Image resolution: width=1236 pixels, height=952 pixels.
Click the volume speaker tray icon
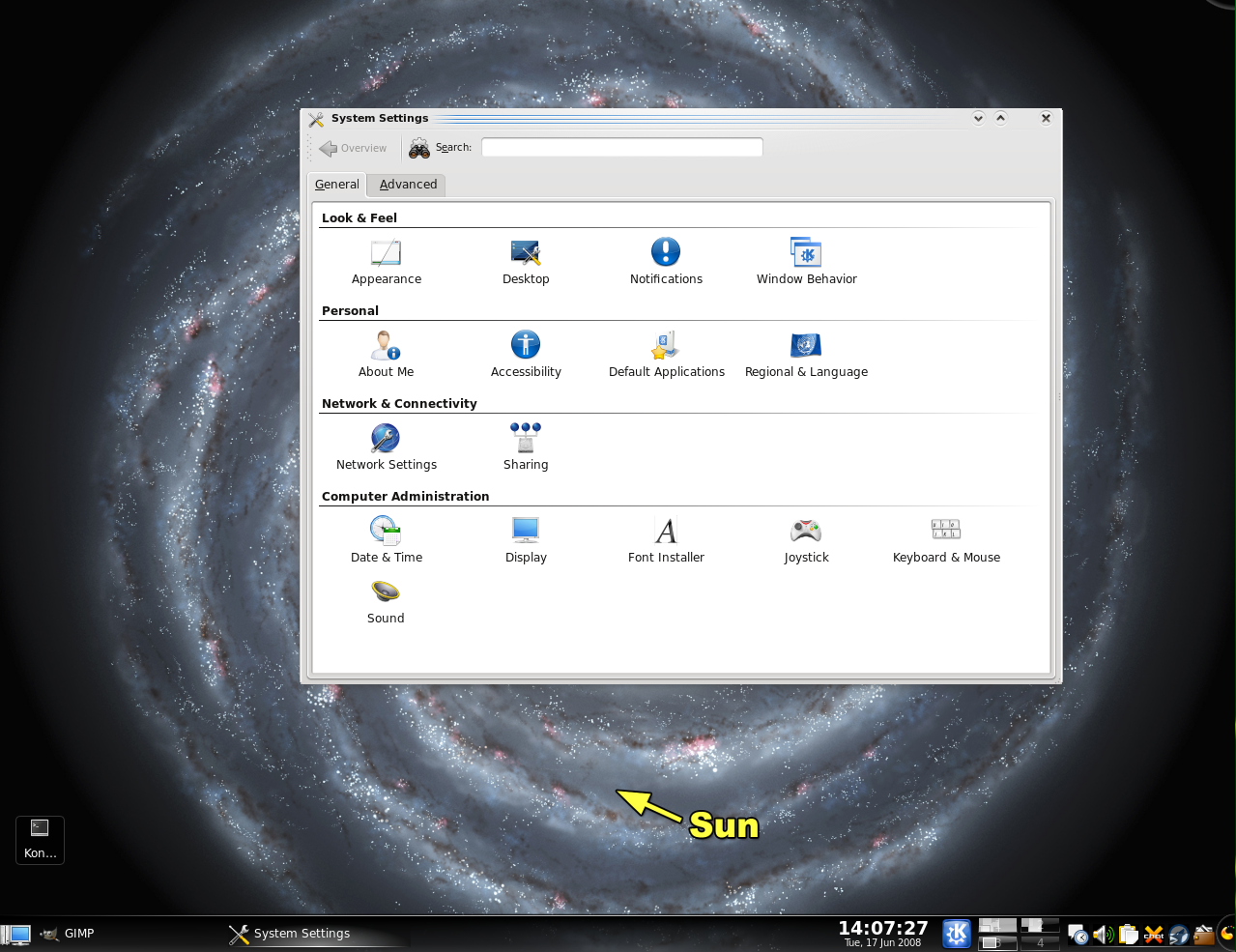[x=1103, y=935]
